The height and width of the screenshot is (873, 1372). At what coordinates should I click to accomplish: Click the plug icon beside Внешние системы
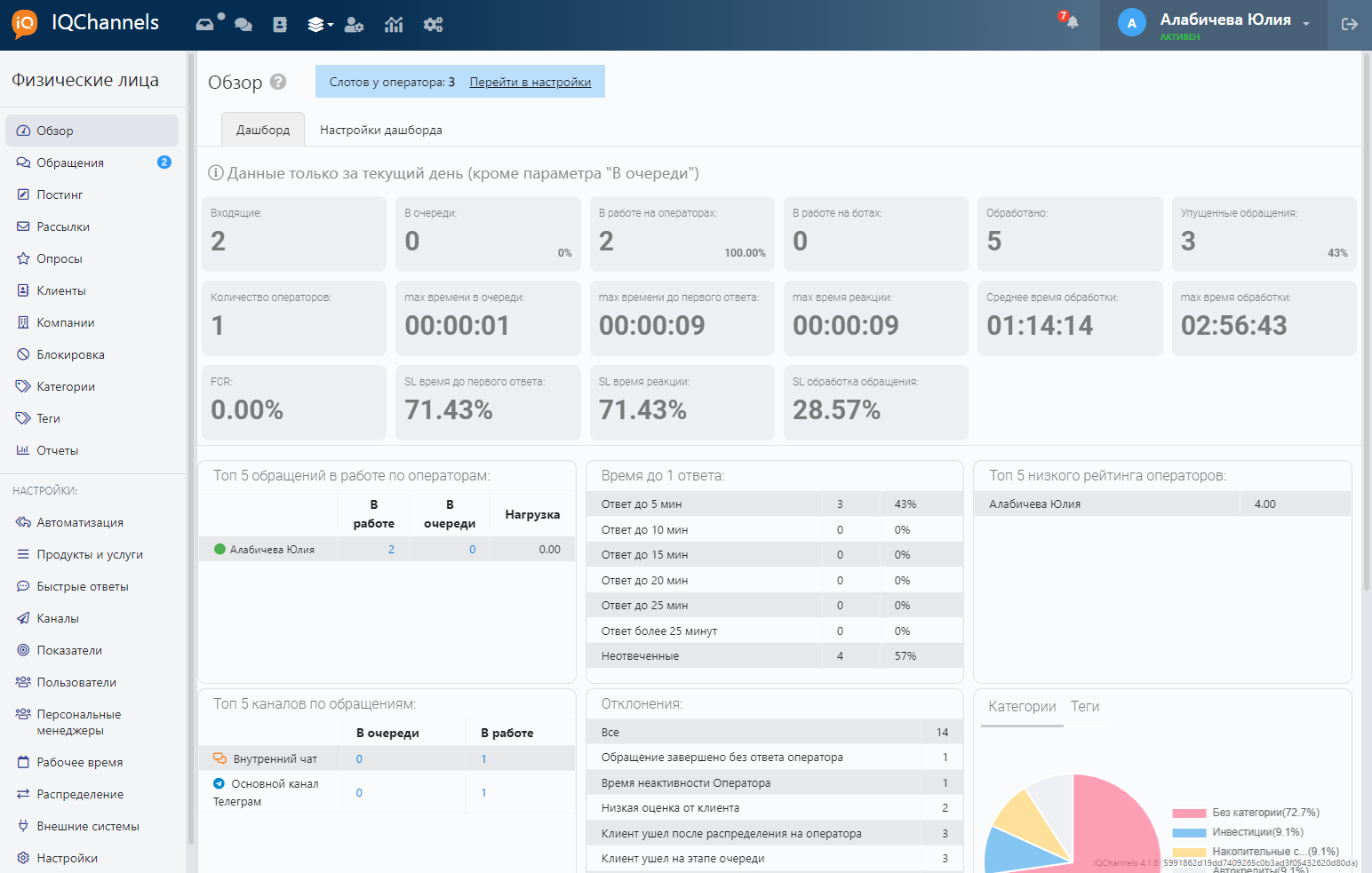click(23, 826)
